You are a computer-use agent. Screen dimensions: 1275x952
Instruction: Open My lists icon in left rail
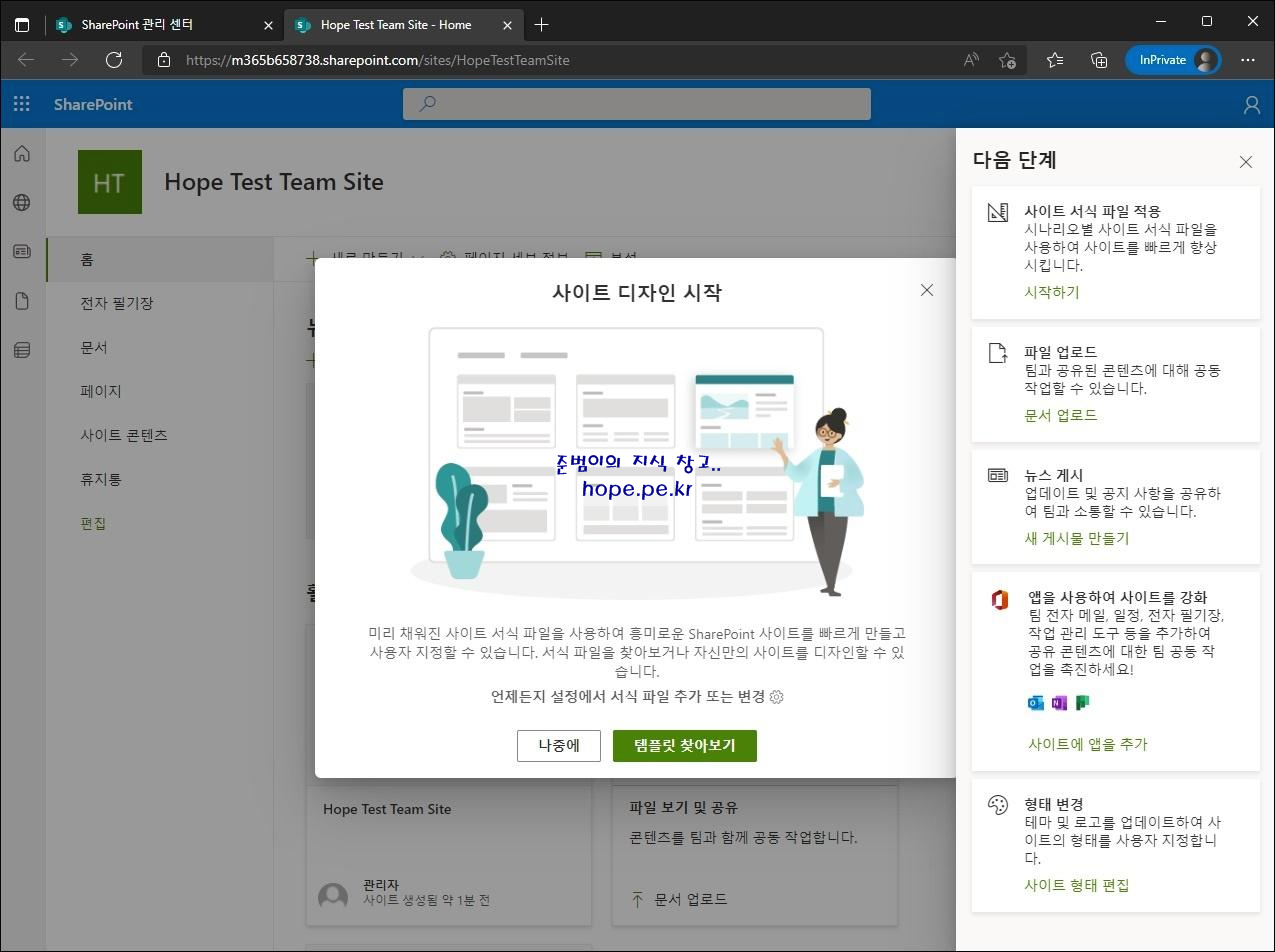22,350
